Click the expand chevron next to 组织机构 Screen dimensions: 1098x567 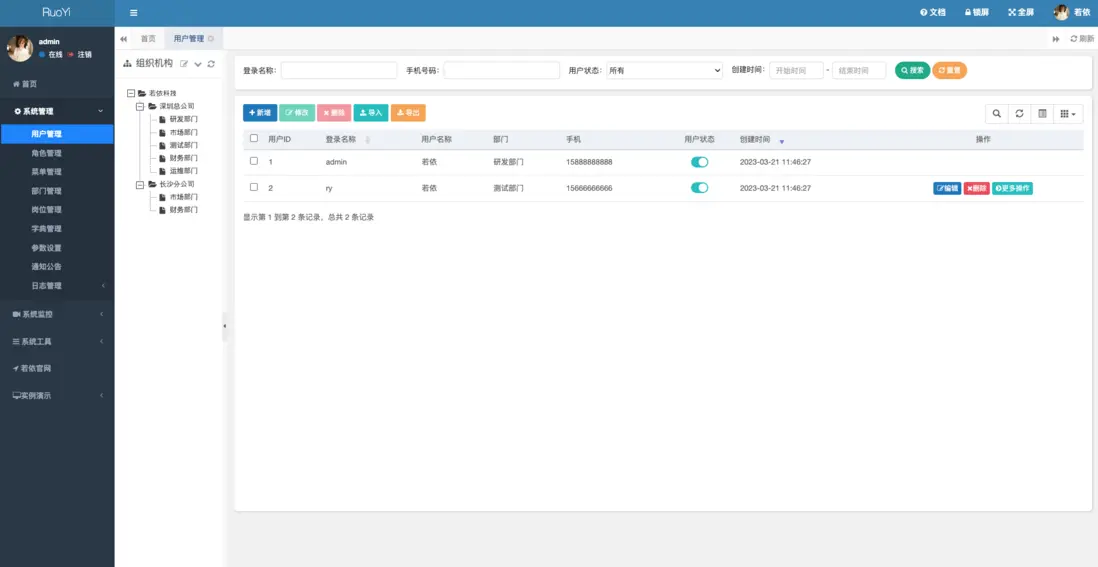click(198, 64)
